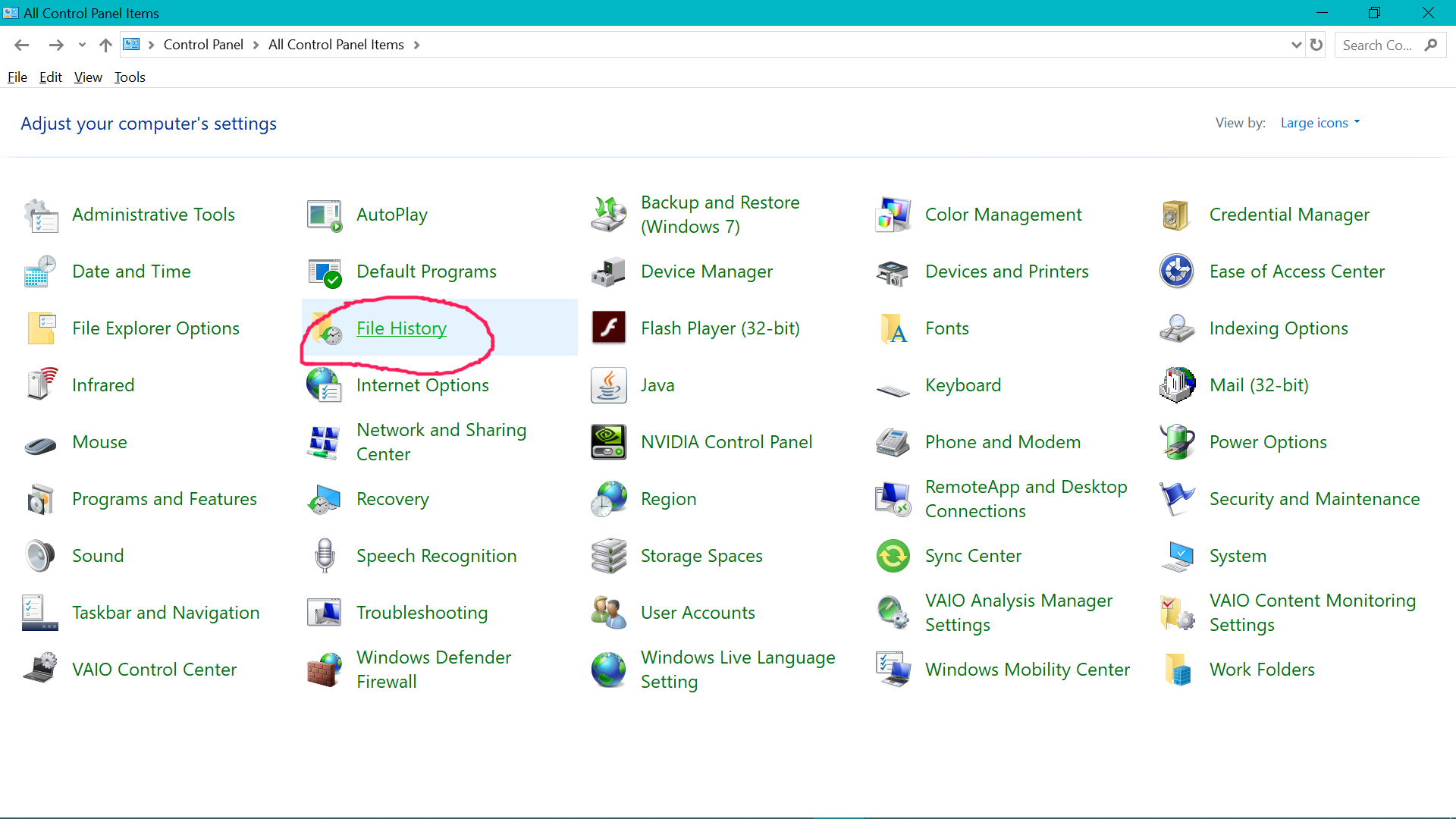Open the Flash Player icon
The image size is (1456, 819).
(x=609, y=328)
